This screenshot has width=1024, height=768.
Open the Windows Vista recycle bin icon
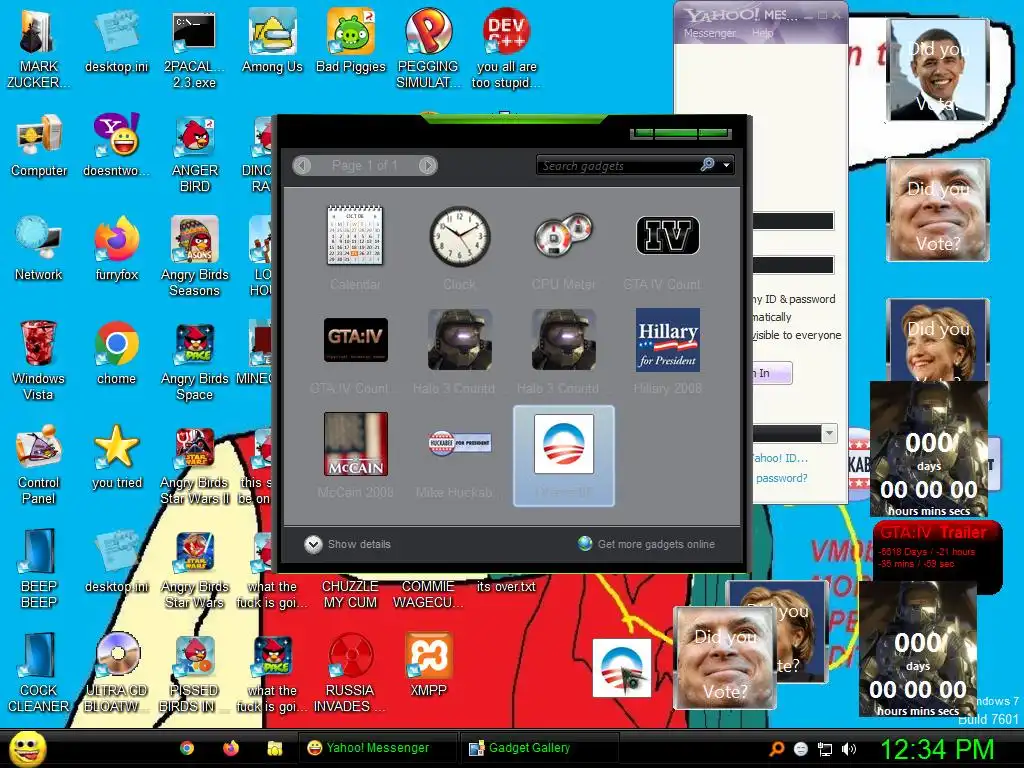tap(39, 361)
